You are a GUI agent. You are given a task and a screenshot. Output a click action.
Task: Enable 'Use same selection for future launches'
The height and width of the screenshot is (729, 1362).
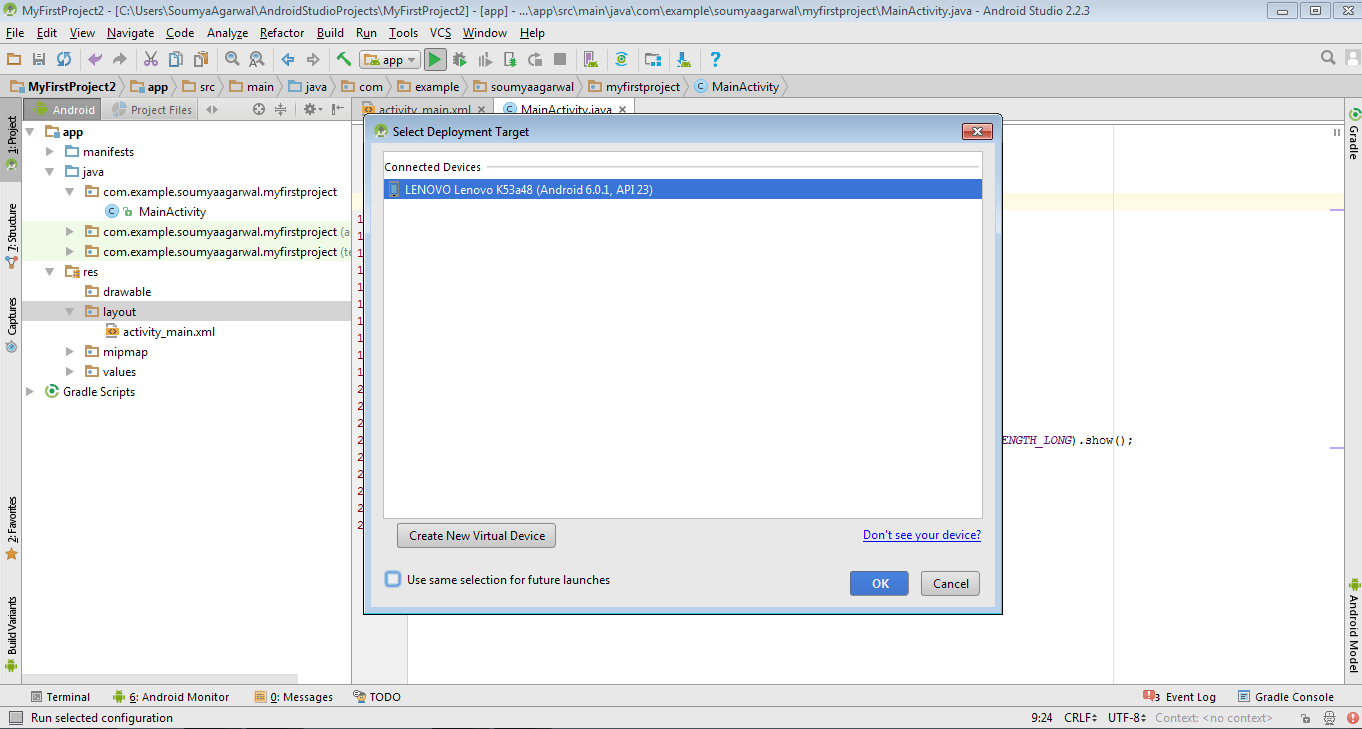(x=392, y=578)
